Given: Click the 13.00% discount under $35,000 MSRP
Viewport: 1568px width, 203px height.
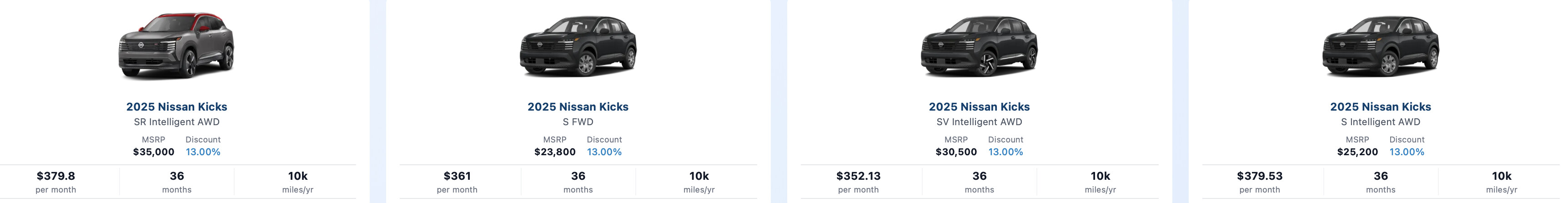Looking at the screenshot, I should pyautogui.click(x=203, y=152).
